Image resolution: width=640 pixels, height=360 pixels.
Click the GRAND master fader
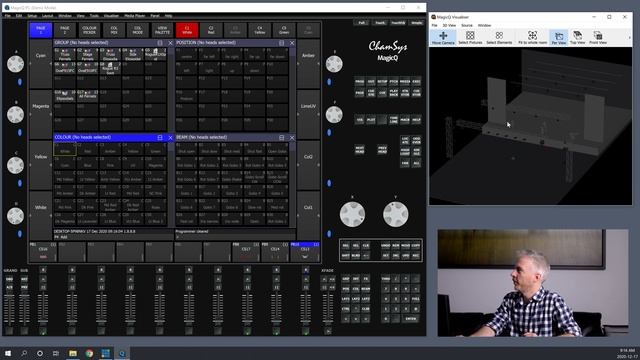[x=9, y=310]
